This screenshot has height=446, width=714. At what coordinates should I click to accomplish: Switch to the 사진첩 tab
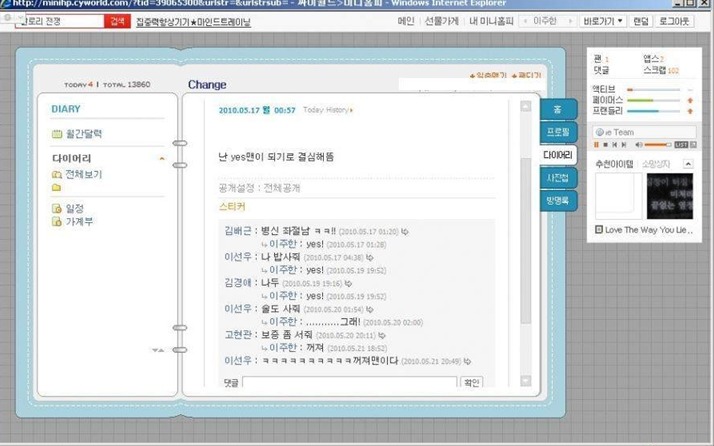(557, 177)
